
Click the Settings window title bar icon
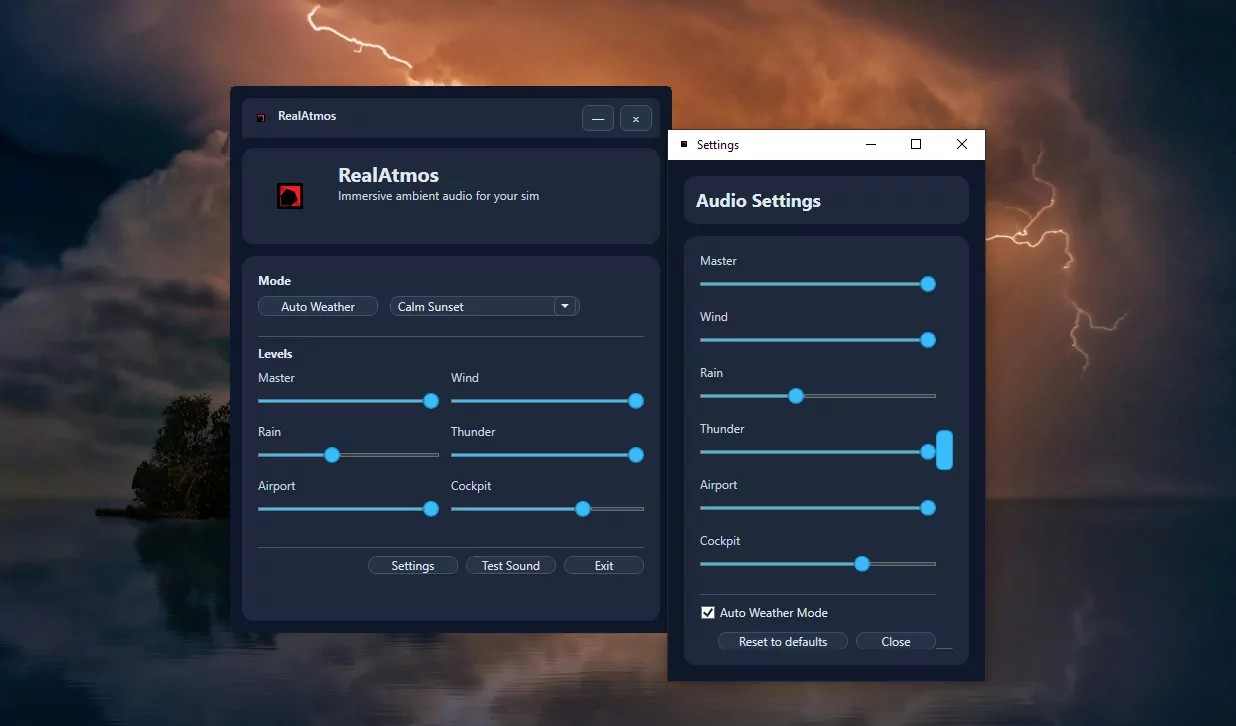tap(684, 144)
